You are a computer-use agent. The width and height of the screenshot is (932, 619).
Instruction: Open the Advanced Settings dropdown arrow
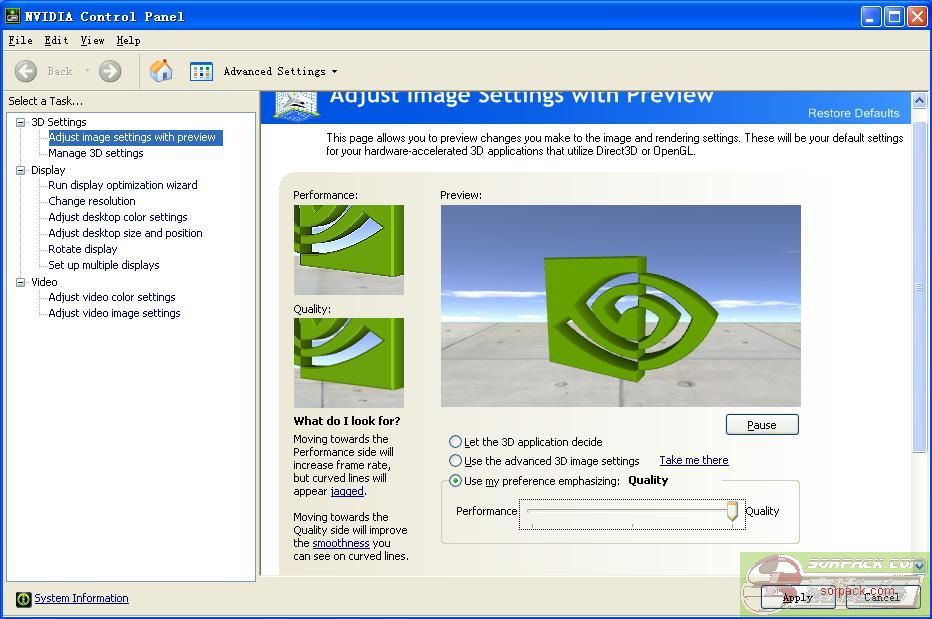tap(334, 72)
